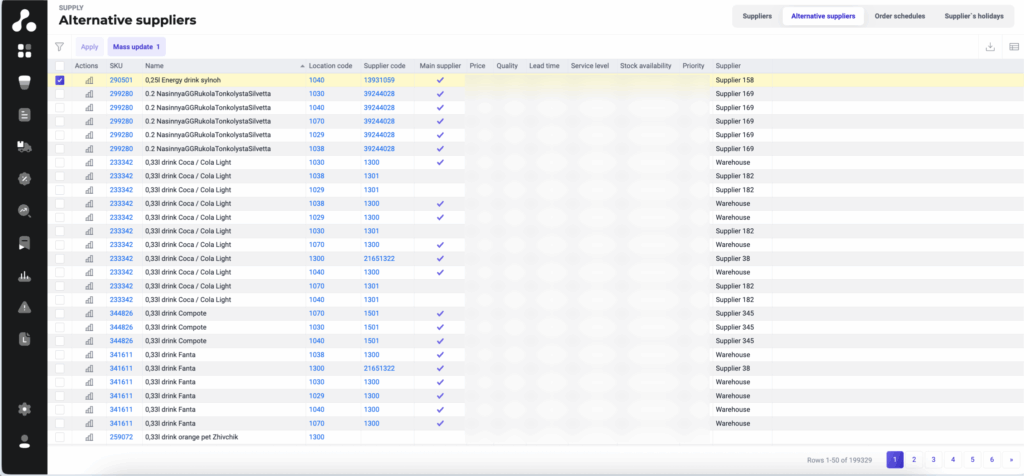Open supplier code 13931059 link

[x=379, y=80]
